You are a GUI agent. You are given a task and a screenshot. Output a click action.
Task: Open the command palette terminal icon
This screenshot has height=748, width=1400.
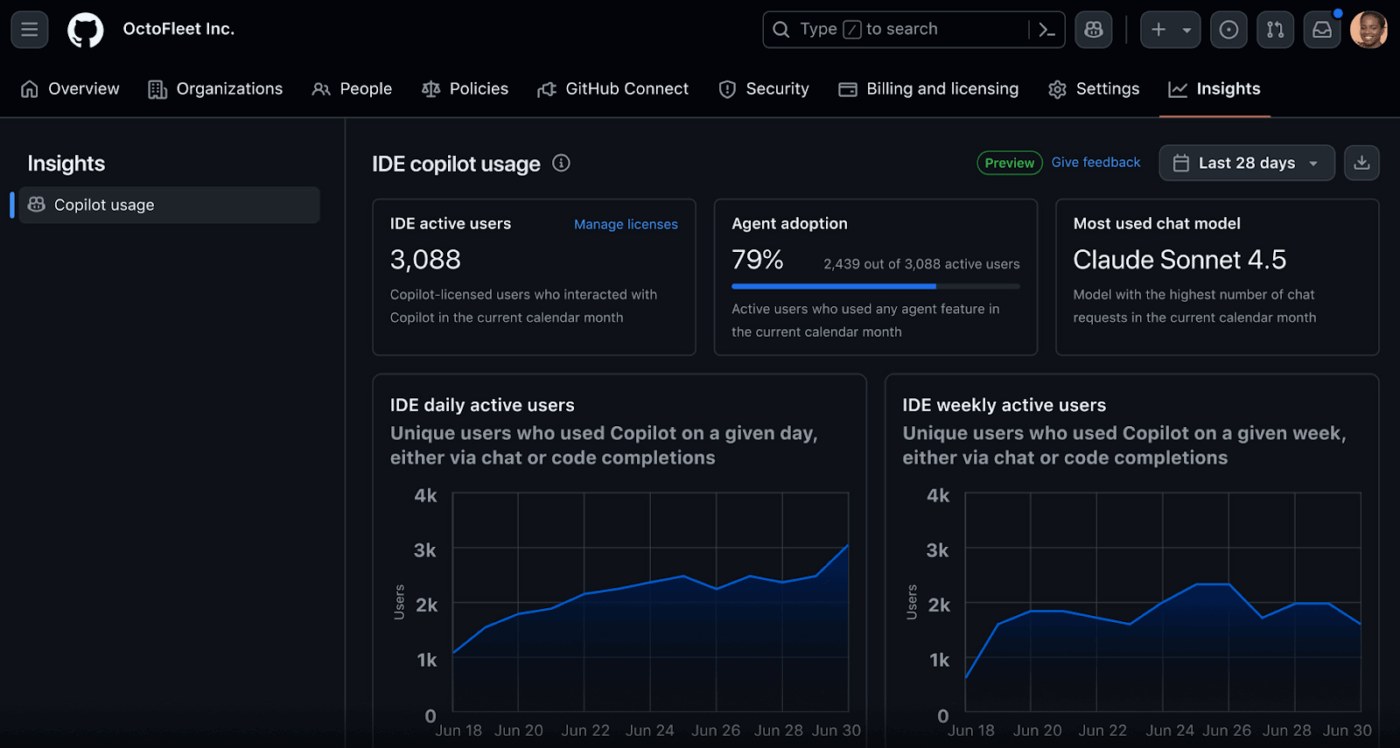[x=1046, y=29]
